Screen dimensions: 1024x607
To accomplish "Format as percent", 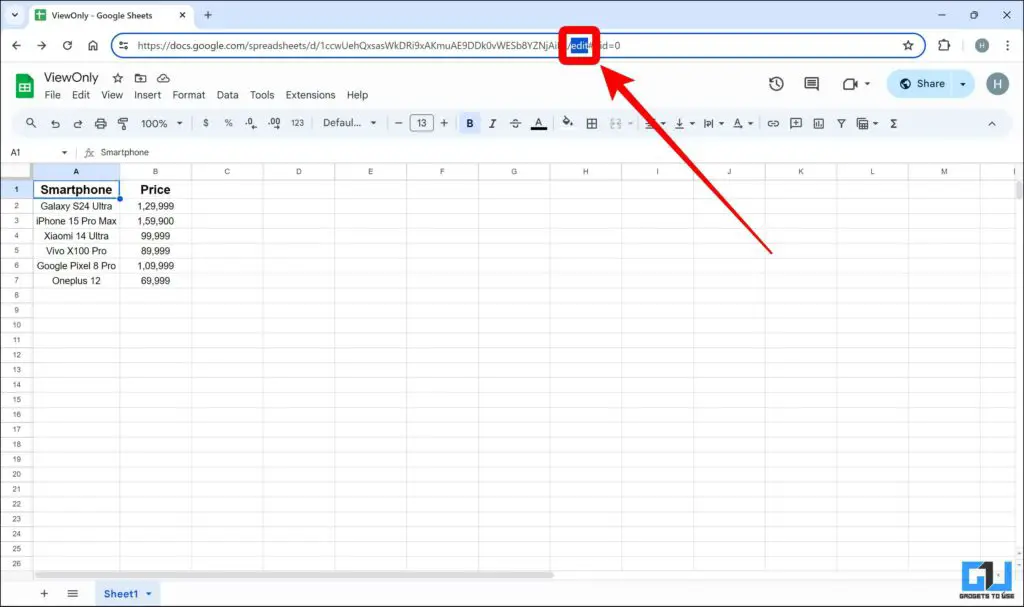I will click(x=228, y=123).
